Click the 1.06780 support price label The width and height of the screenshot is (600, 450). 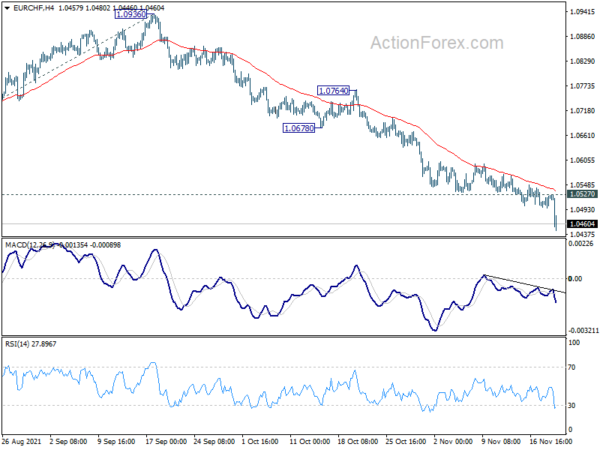point(300,128)
